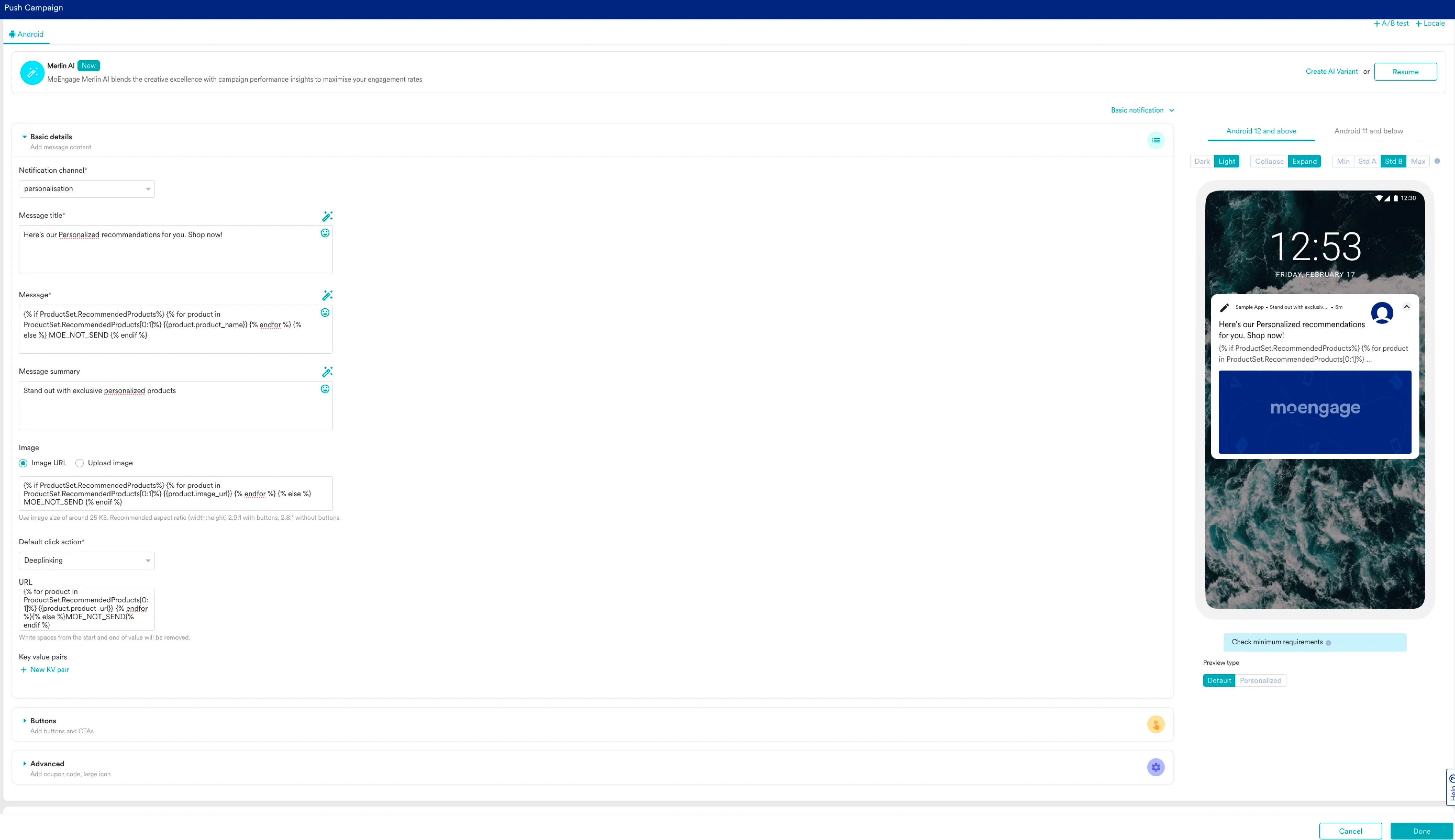Click the Advanced section gear icon

[x=1156, y=767]
